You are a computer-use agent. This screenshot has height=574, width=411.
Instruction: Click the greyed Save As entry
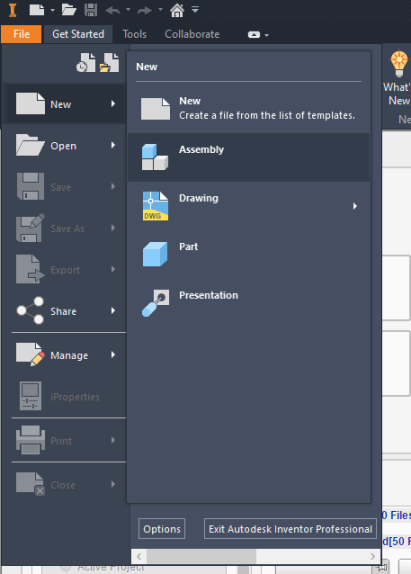(65, 228)
